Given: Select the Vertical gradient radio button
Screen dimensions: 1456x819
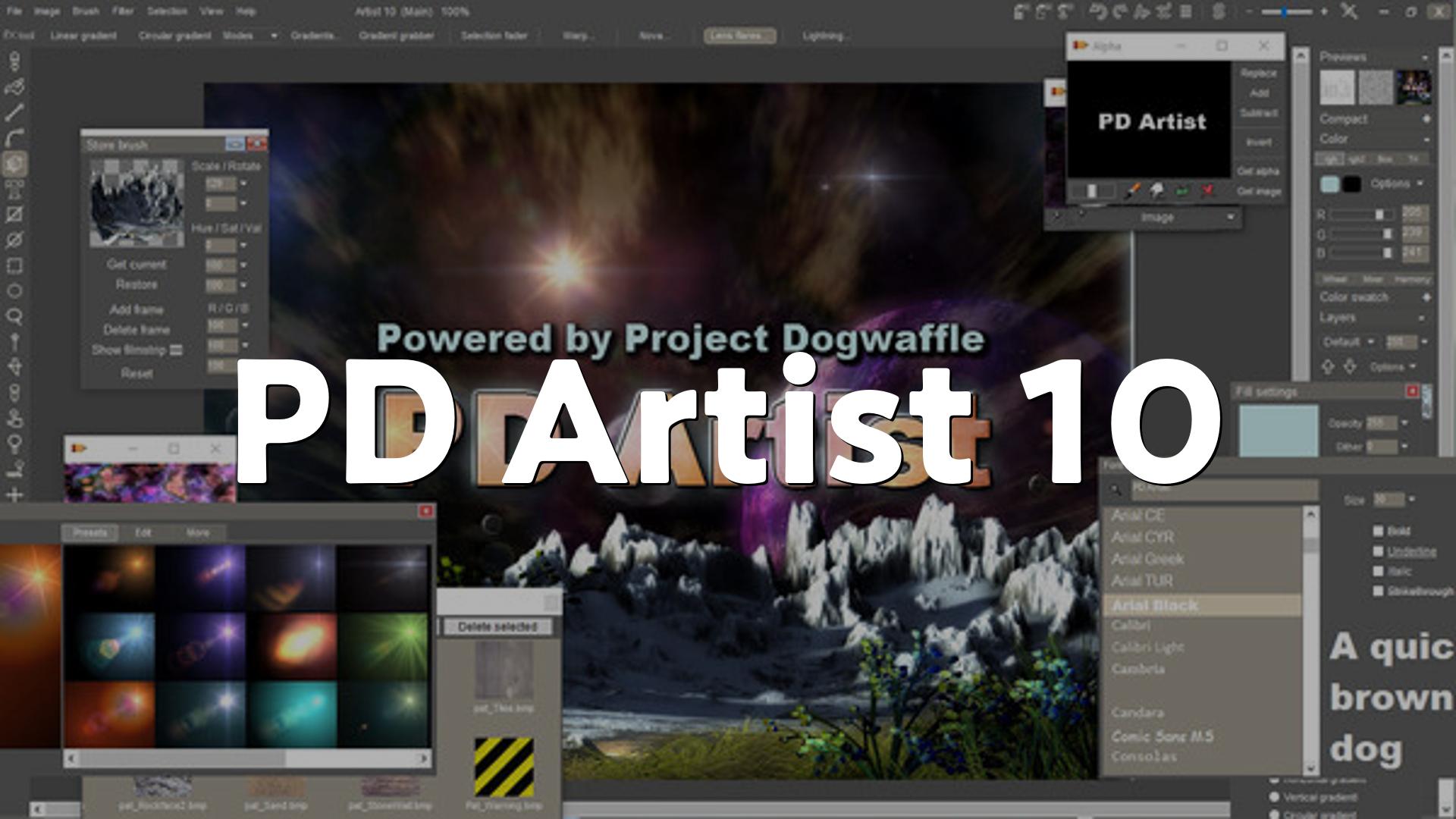Looking at the screenshot, I should pos(1275,797).
